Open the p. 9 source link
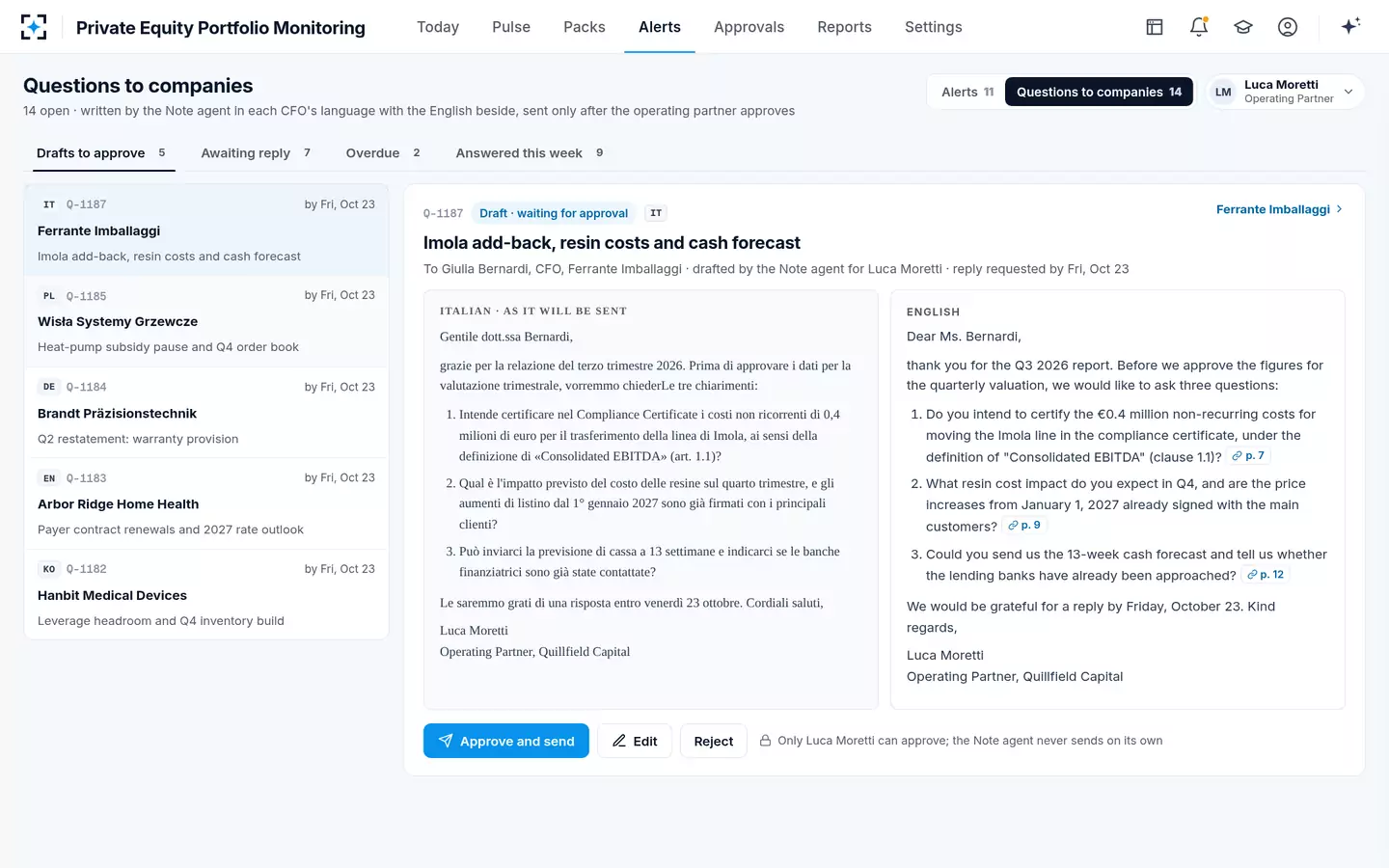 pyautogui.click(x=1024, y=526)
